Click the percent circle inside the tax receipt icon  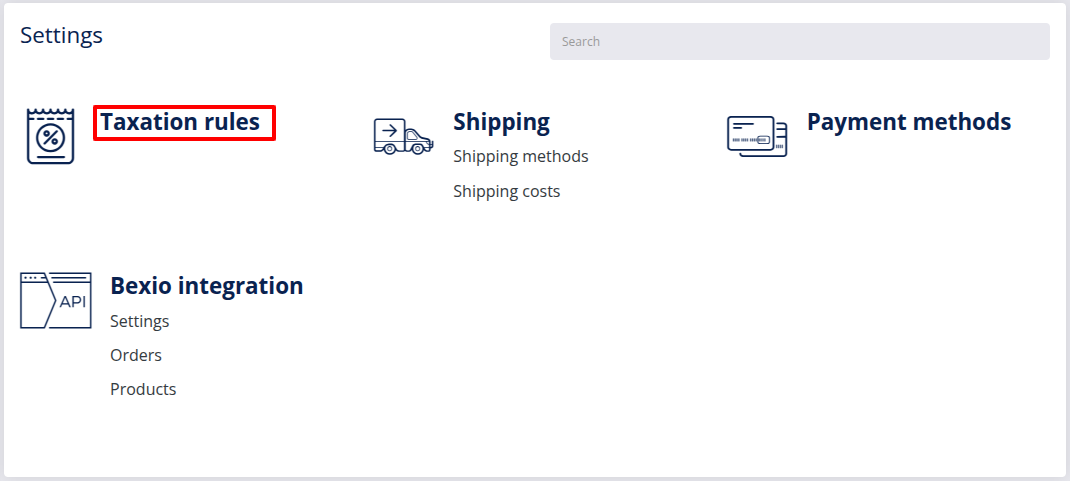point(50,138)
